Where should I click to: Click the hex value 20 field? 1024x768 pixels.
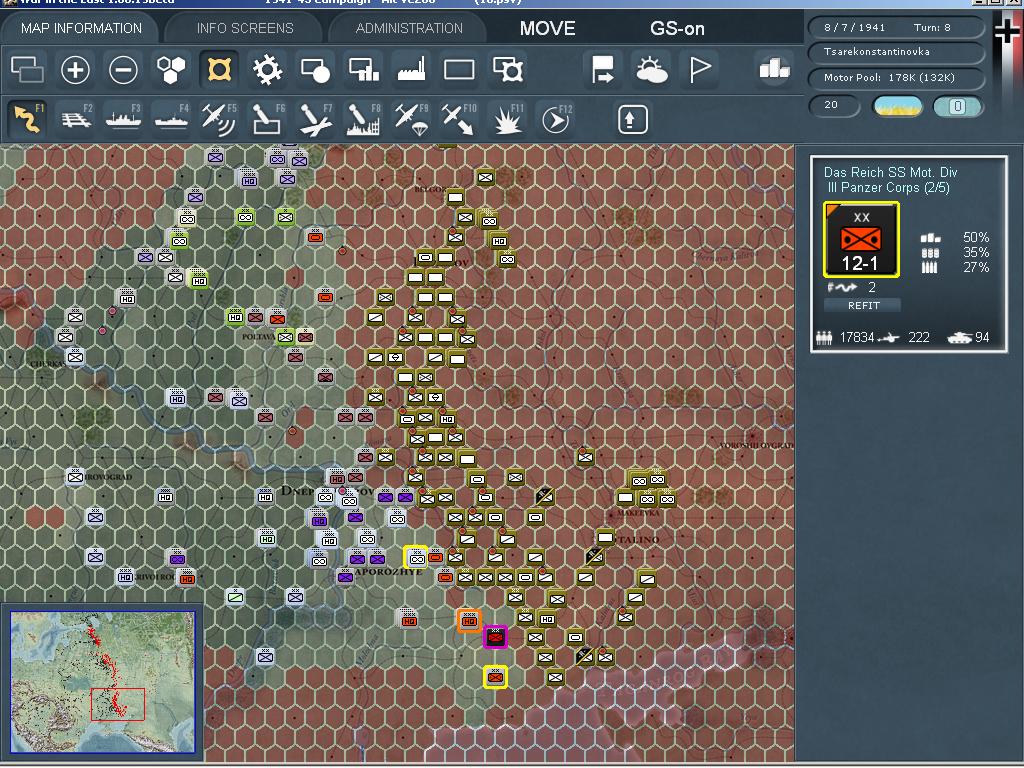coord(834,105)
